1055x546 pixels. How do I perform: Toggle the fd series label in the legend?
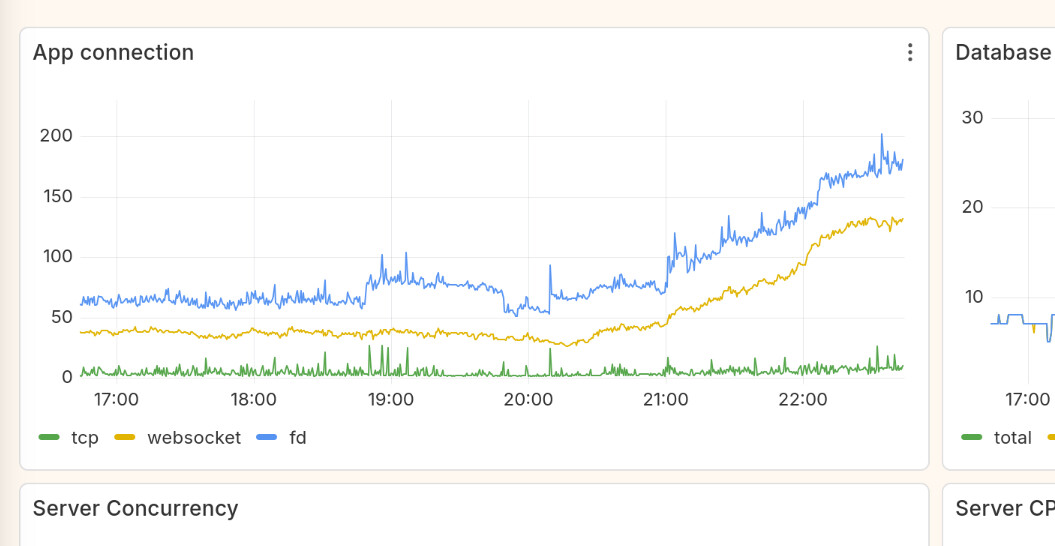coord(297,437)
